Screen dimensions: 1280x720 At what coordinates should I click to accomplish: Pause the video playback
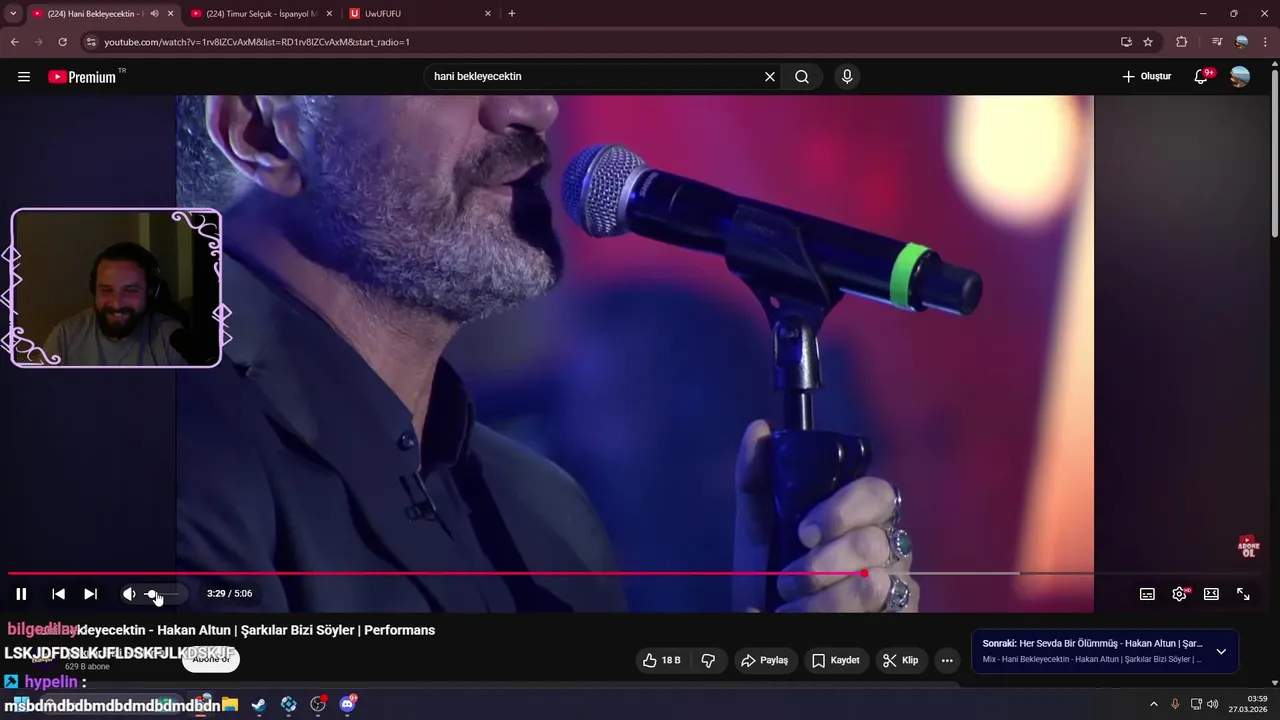(21, 594)
